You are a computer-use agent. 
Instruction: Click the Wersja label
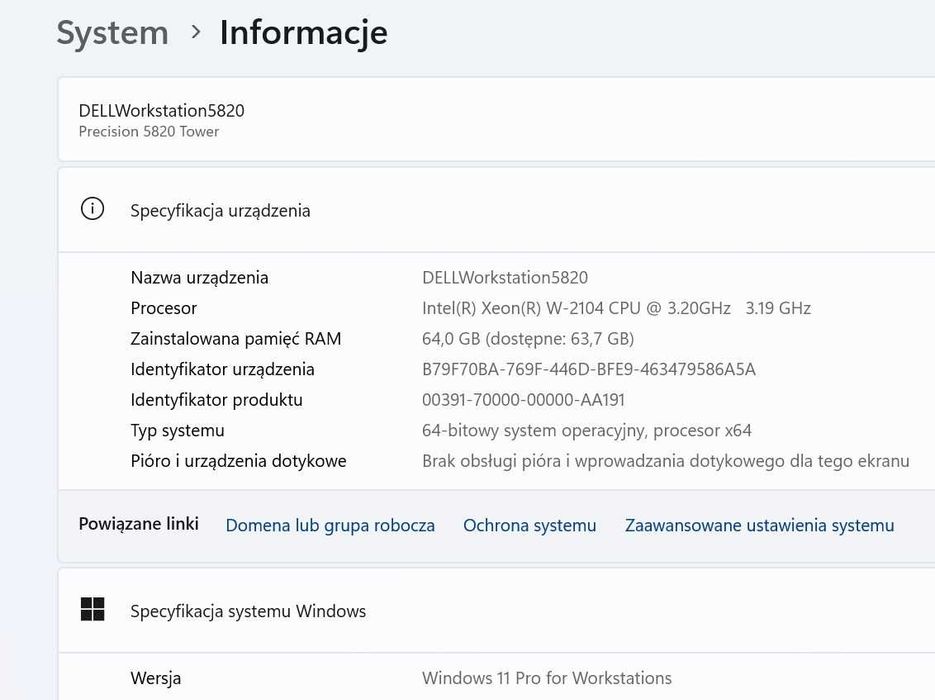[156, 679]
